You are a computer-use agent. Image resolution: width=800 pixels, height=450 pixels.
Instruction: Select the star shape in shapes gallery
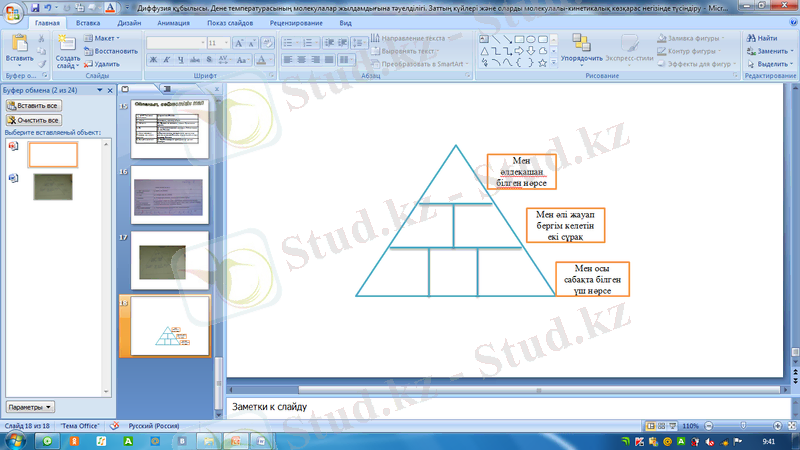point(541,62)
